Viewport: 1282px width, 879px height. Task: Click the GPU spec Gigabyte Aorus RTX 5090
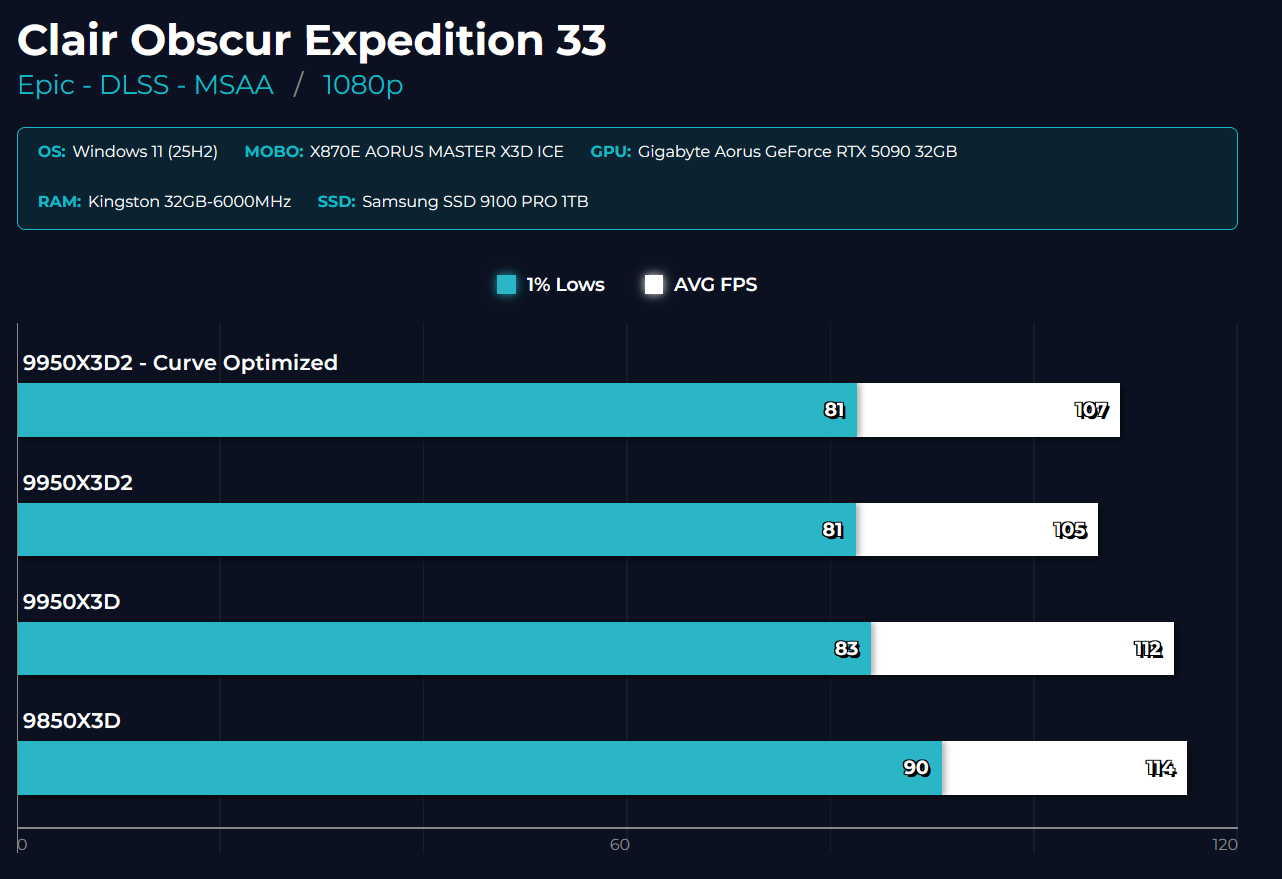797,152
